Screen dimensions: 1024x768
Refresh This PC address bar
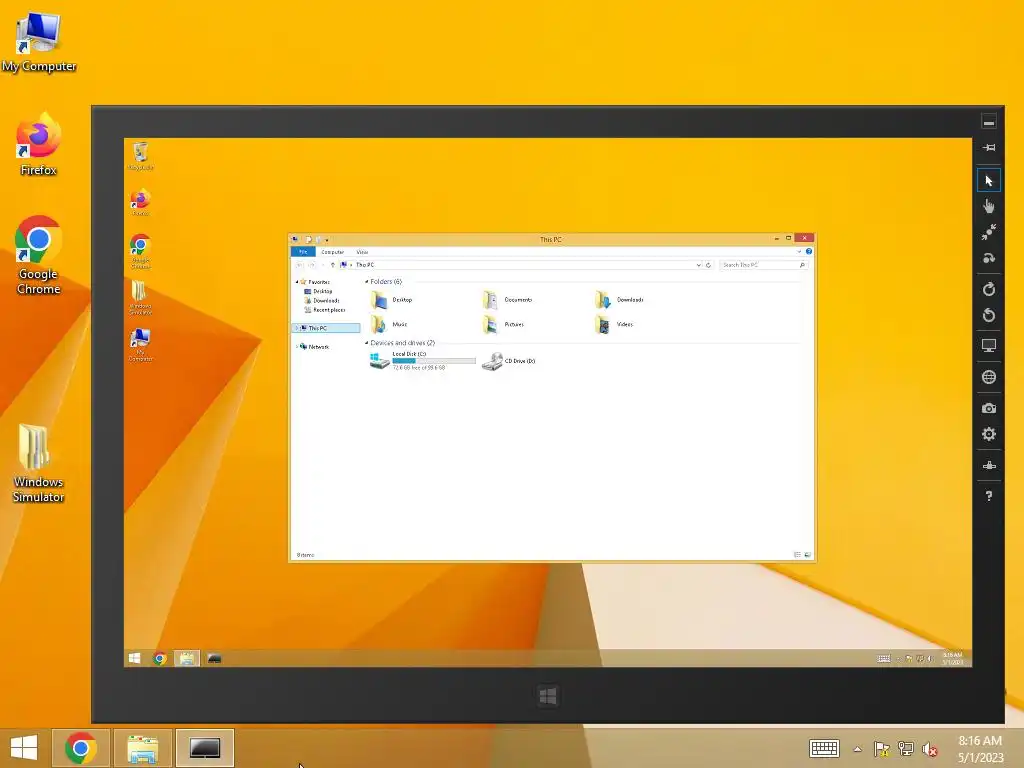[709, 265]
